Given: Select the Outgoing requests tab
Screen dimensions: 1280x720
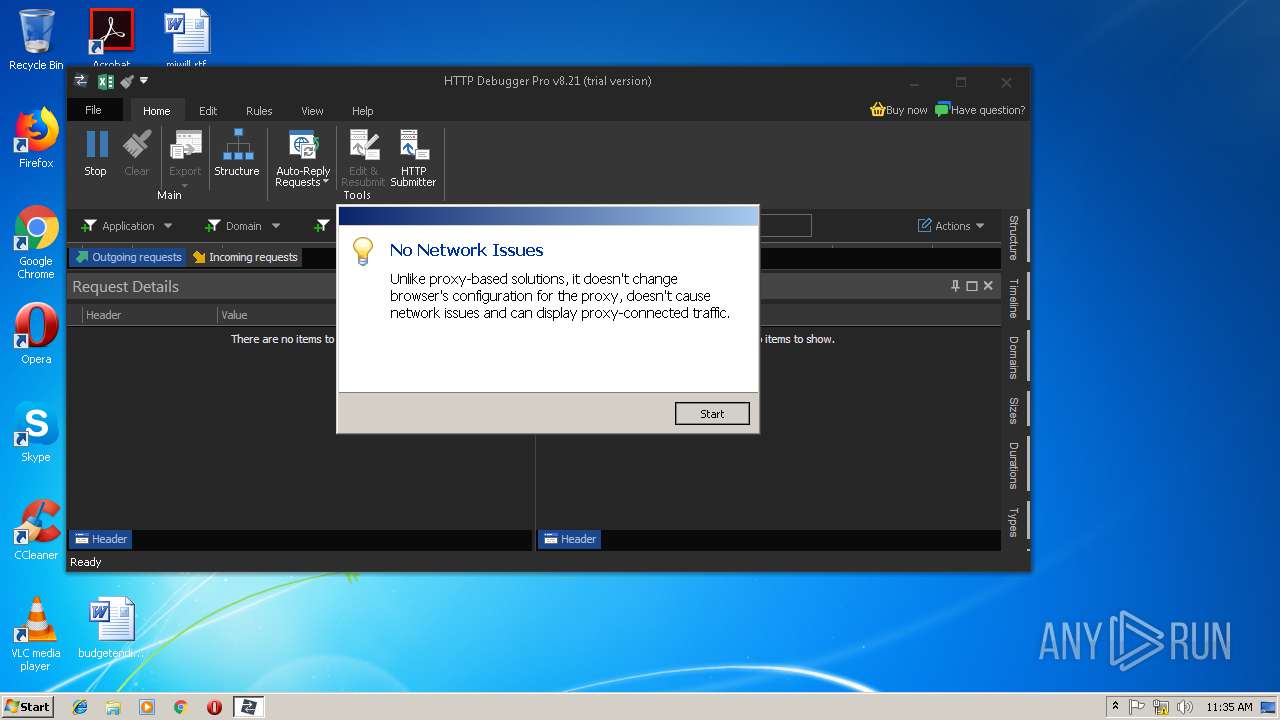Looking at the screenshot, I should (128, 257).
